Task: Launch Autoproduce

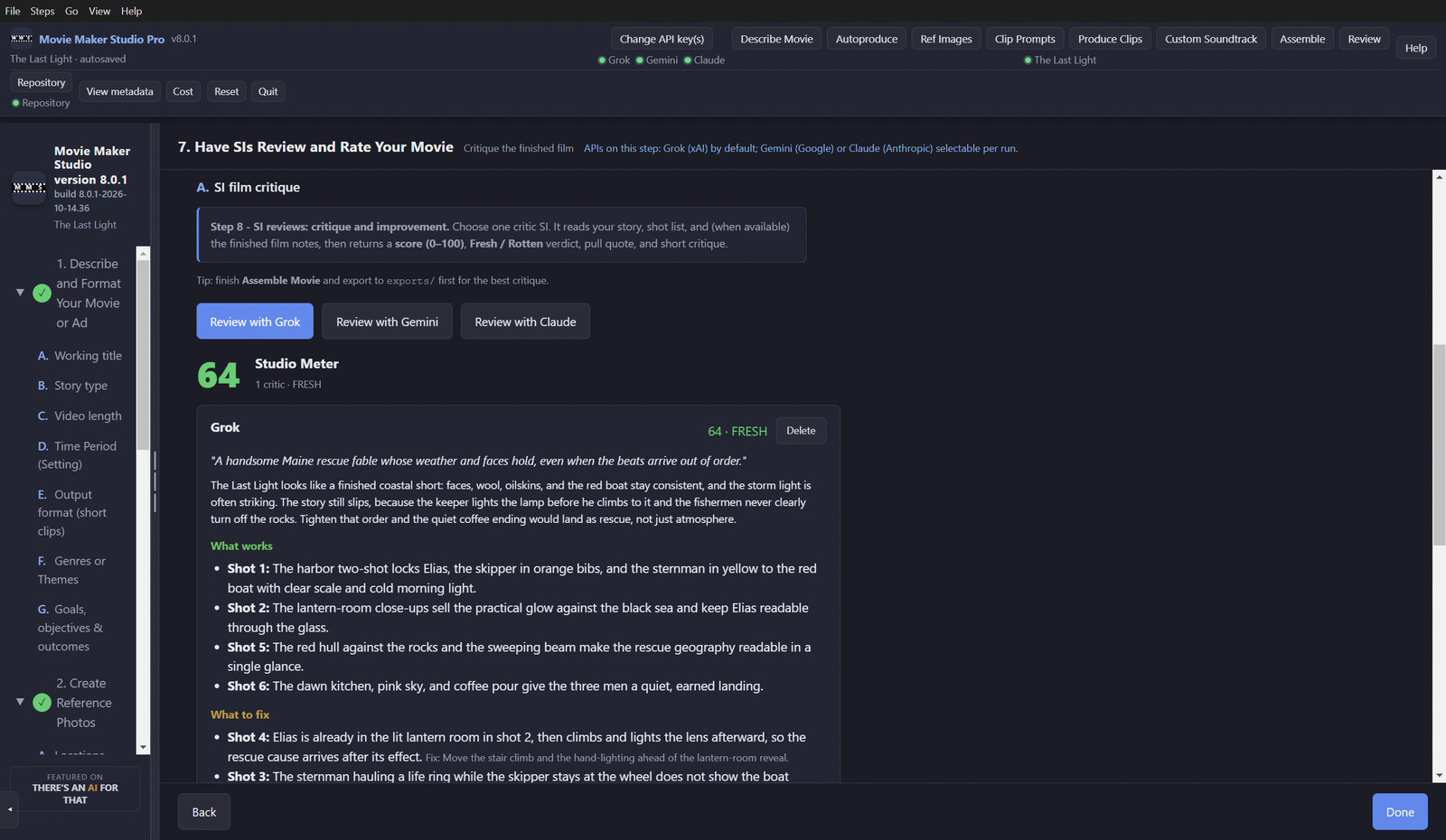Action: tap(867, 39)
